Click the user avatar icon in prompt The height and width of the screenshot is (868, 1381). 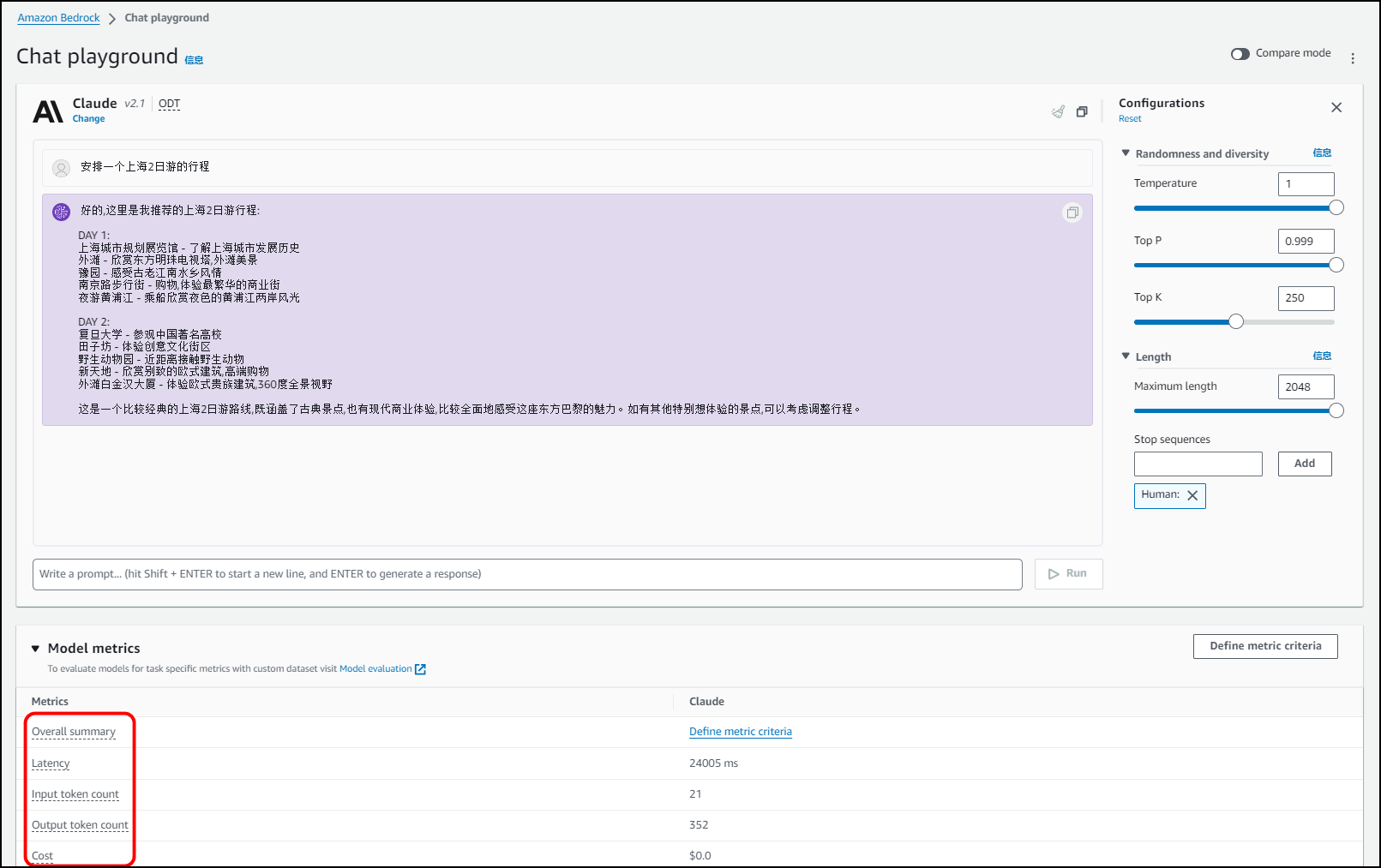click(62, 168)
